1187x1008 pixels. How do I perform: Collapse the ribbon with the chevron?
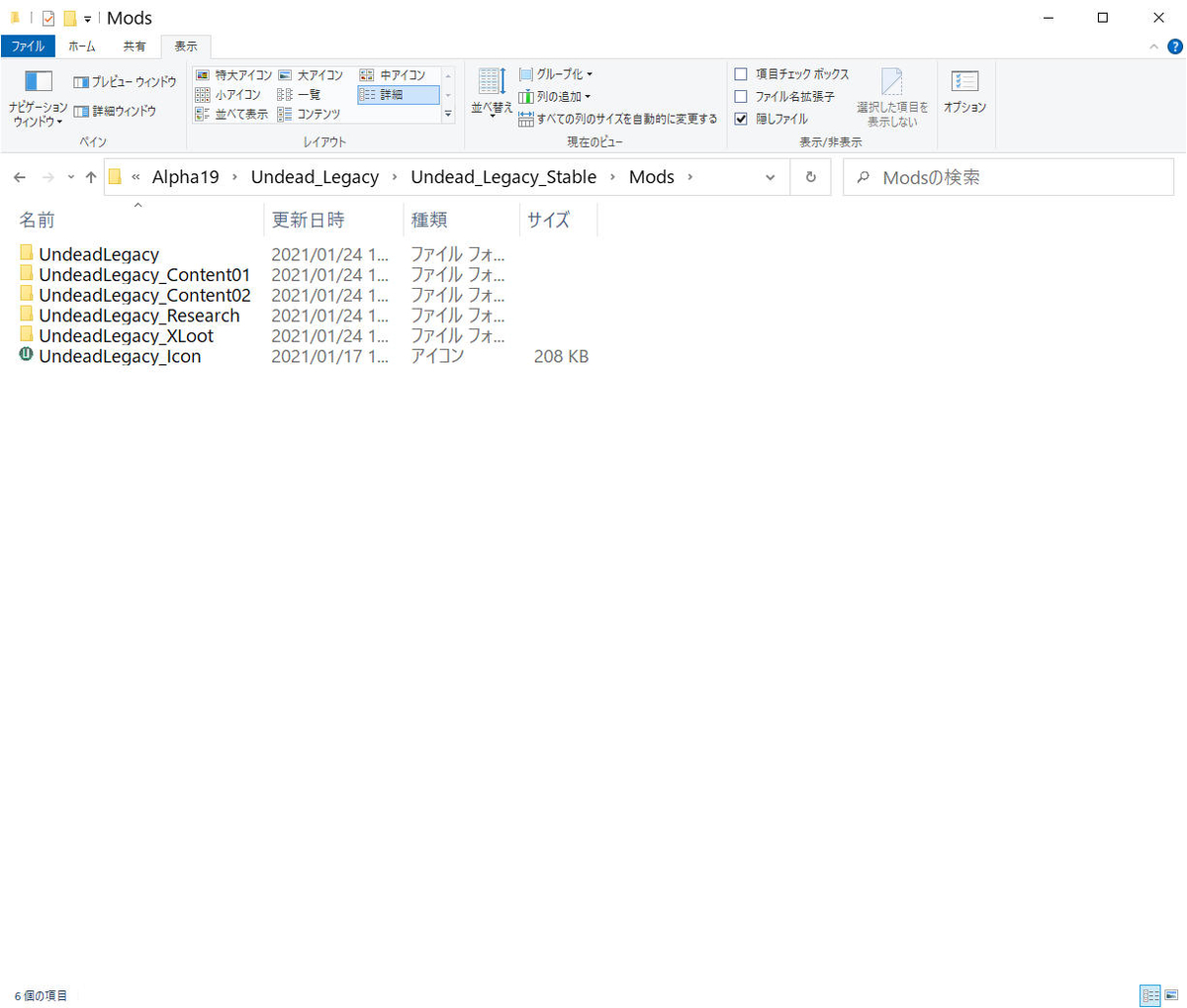click(x=1153, y=46)
